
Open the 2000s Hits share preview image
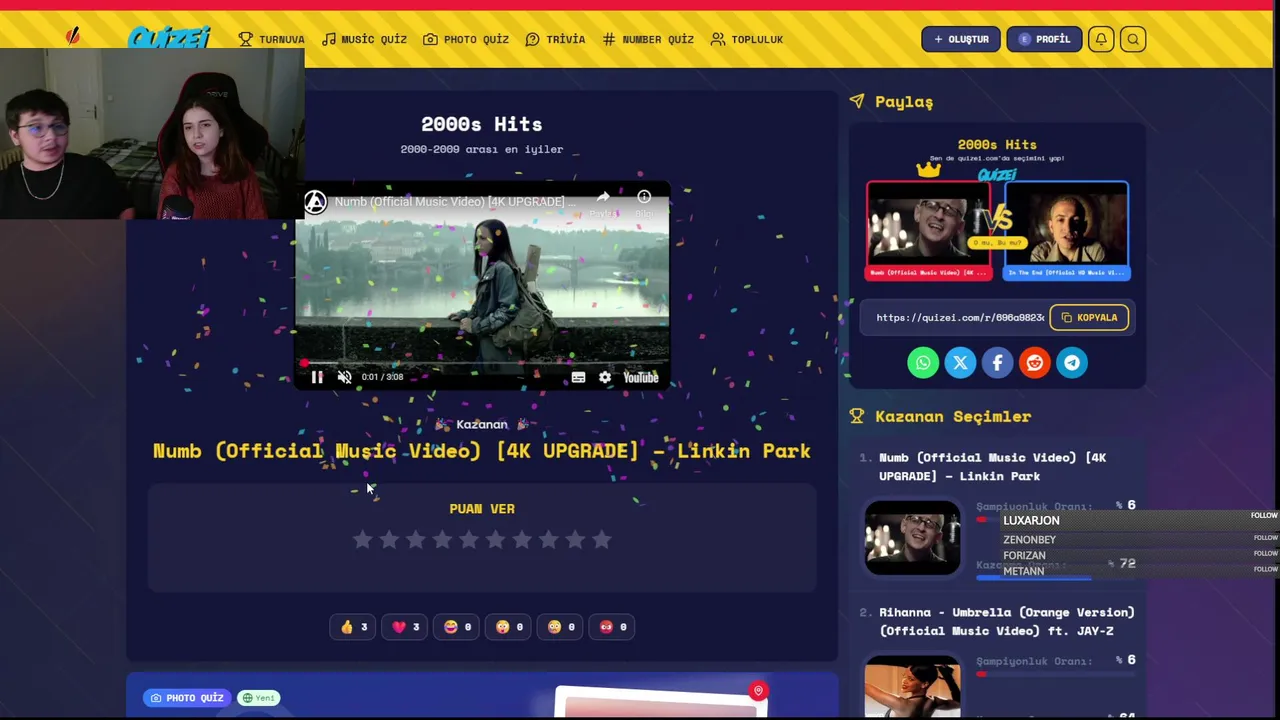(997, 209)
